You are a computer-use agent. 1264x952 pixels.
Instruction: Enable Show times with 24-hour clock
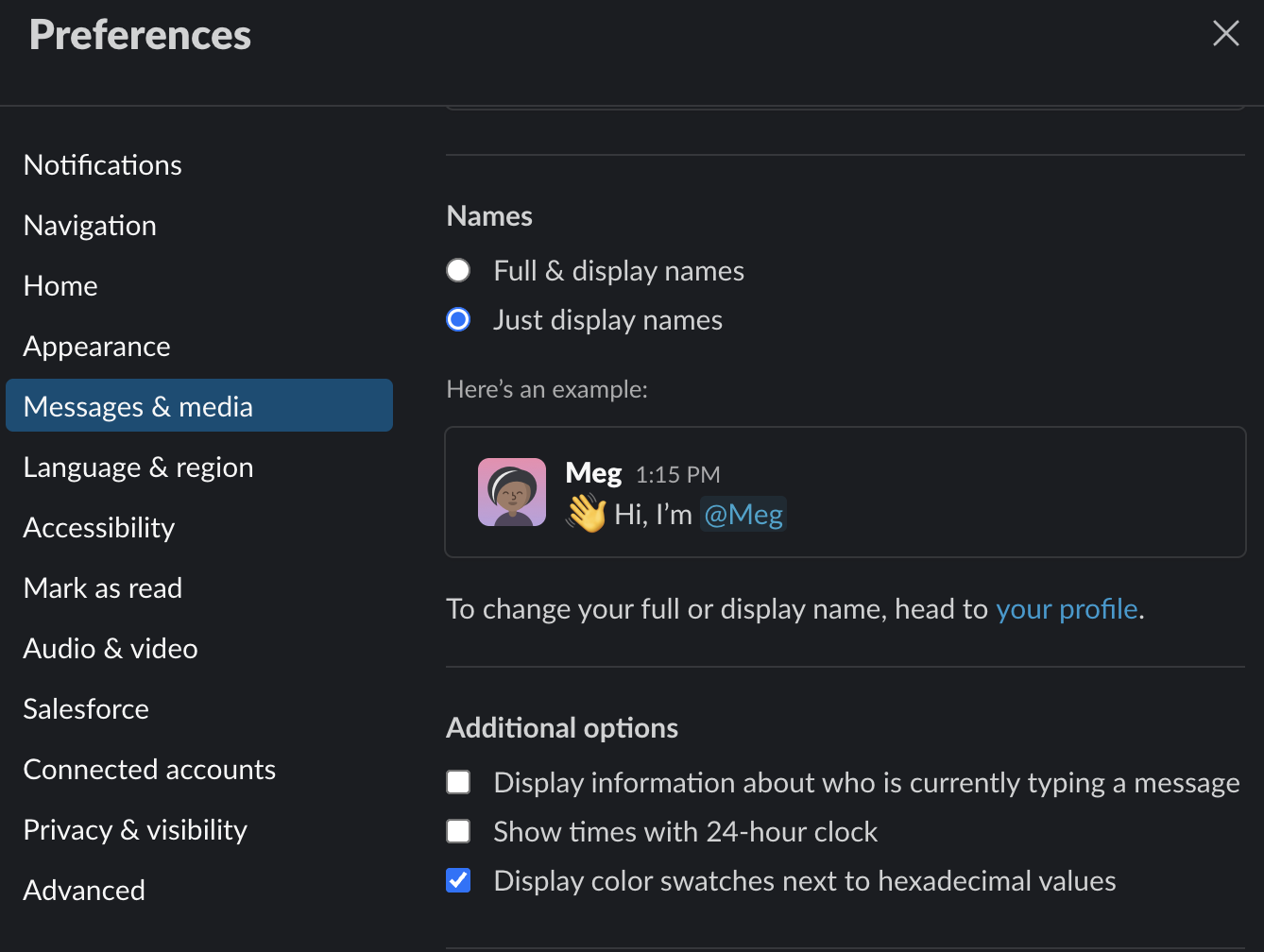459,832
